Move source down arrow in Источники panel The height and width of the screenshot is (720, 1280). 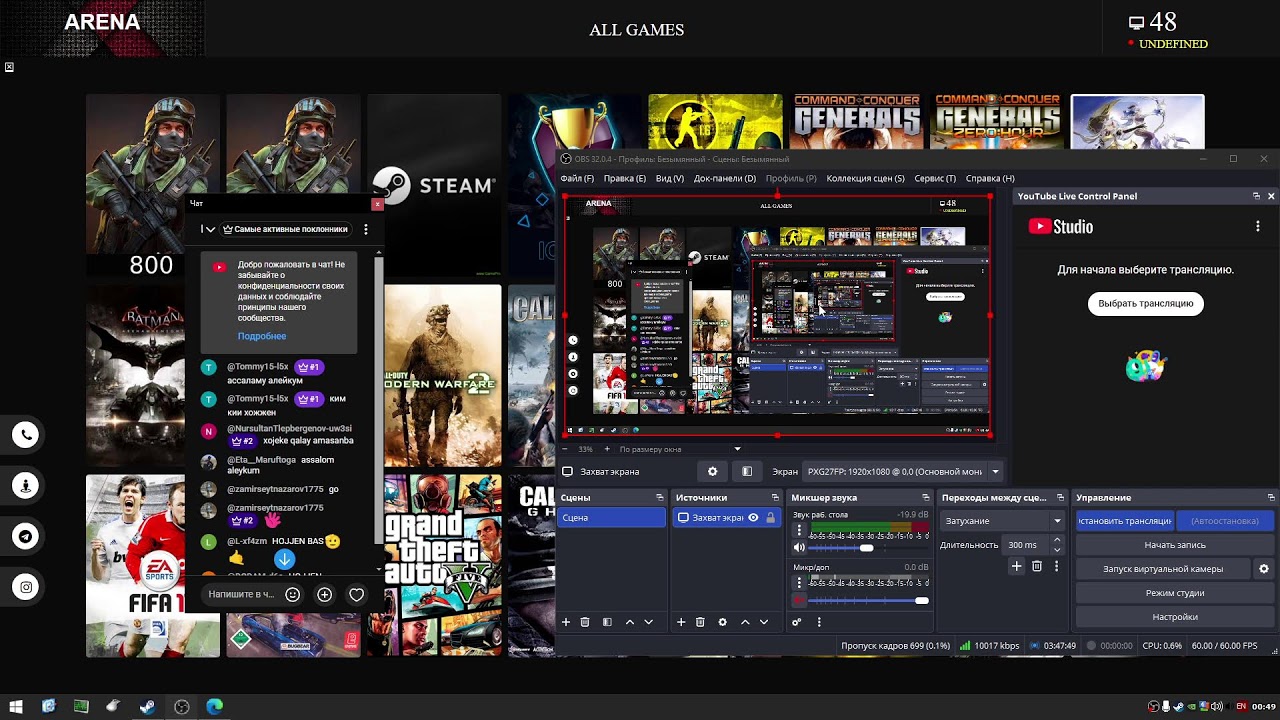tap(764, 622)
